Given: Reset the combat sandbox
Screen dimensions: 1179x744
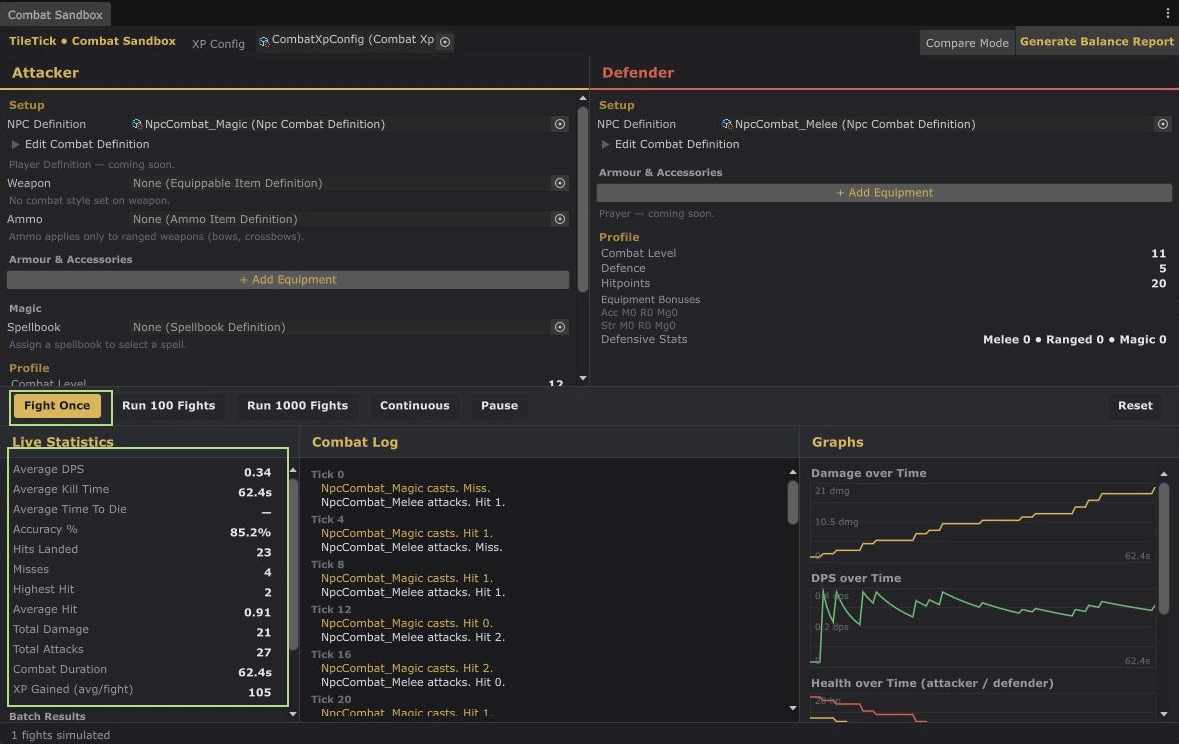Looking at the screenshot, I should [x=1135, y=405].
